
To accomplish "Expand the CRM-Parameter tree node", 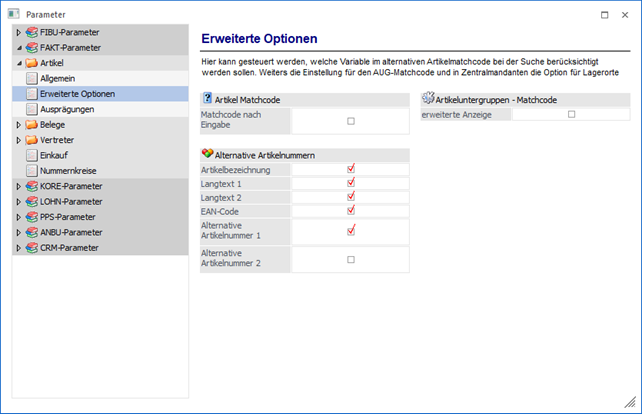I will tap(18, 247).
